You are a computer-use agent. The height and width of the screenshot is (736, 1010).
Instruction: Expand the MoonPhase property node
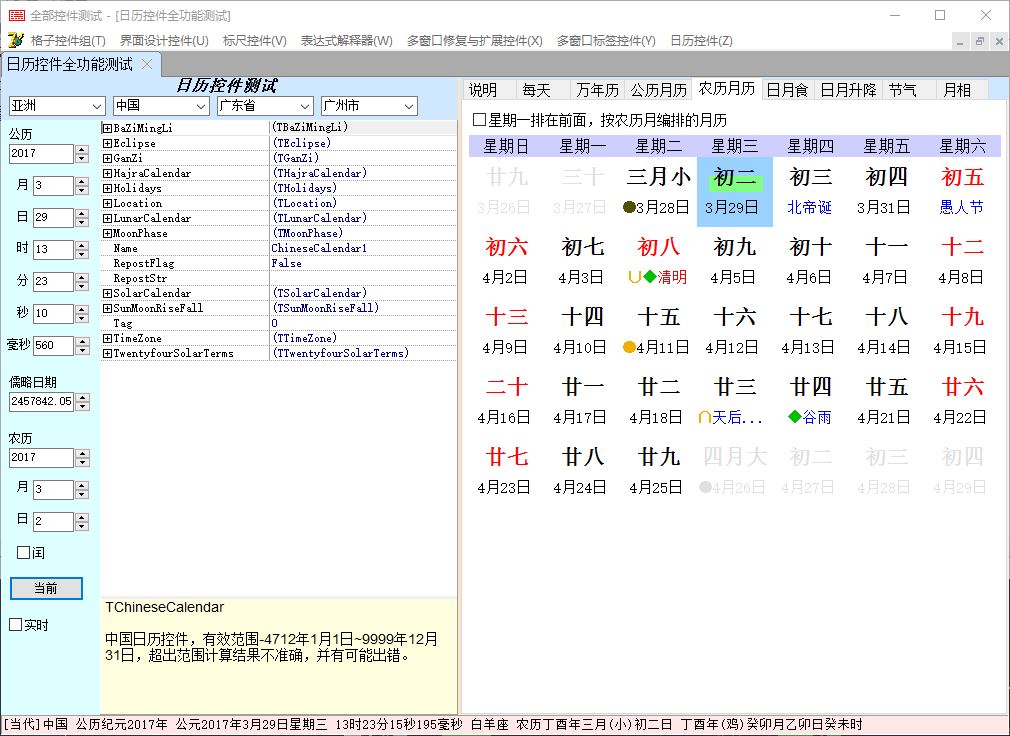(x=108, y=233)
